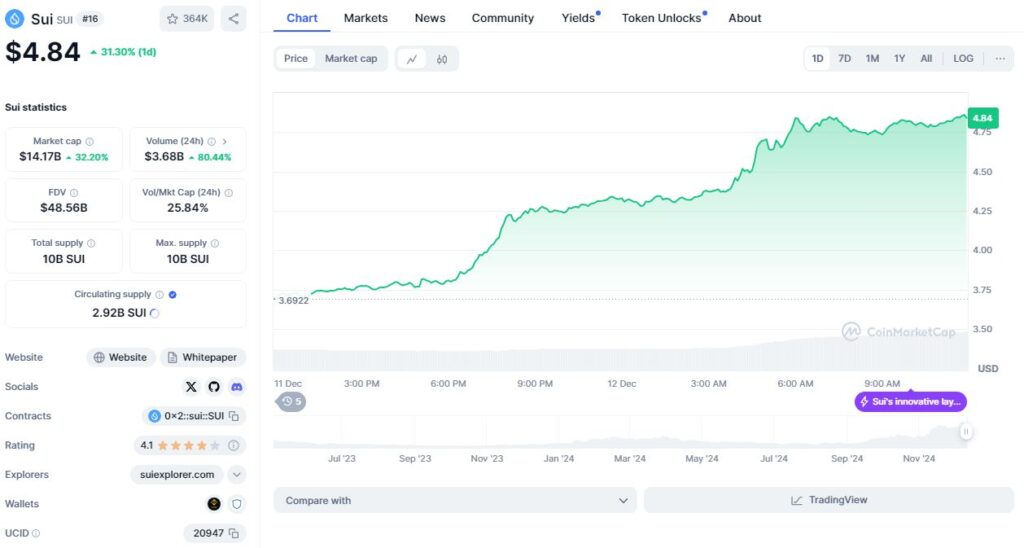The image size is (1024, 548).
Task: Show Circulating supply info icon
Action: (159, 295)
